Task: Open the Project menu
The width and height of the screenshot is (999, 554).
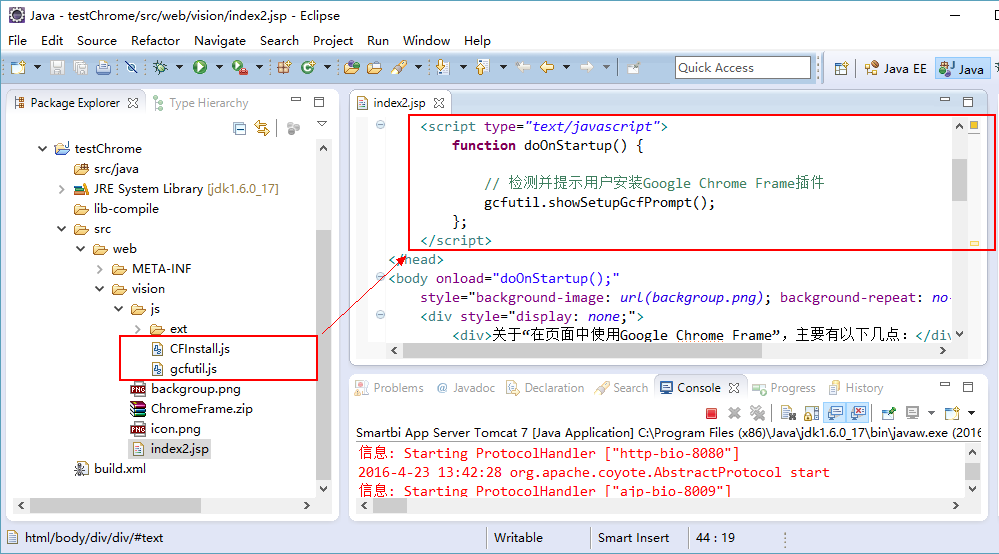Action: pyautogui.click(x=333, y=41)
